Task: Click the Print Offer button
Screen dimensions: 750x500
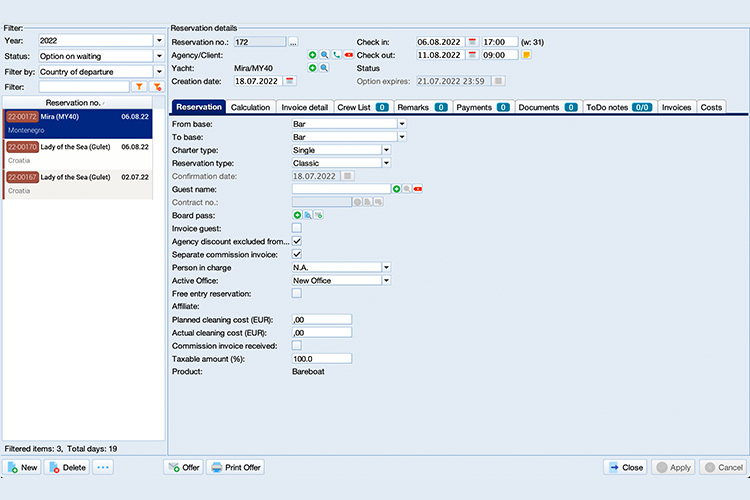Action: (236, 467)
